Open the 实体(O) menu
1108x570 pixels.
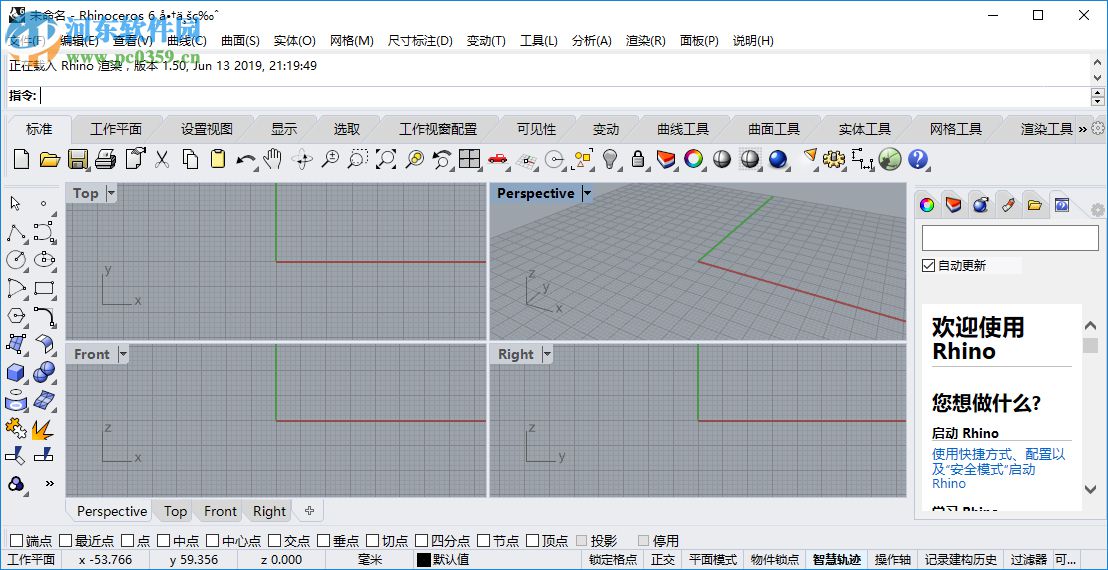pos(295,41)
